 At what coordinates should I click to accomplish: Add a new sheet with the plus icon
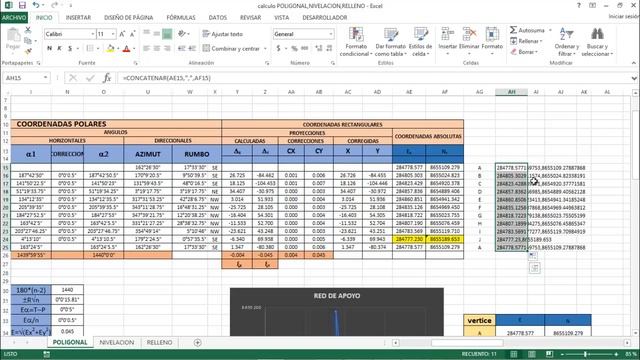coord(198,342)
